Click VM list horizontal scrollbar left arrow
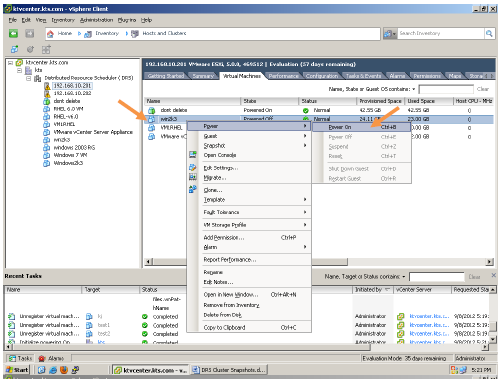The height and width of the screenshot is (379, 501). pos(149,262)
